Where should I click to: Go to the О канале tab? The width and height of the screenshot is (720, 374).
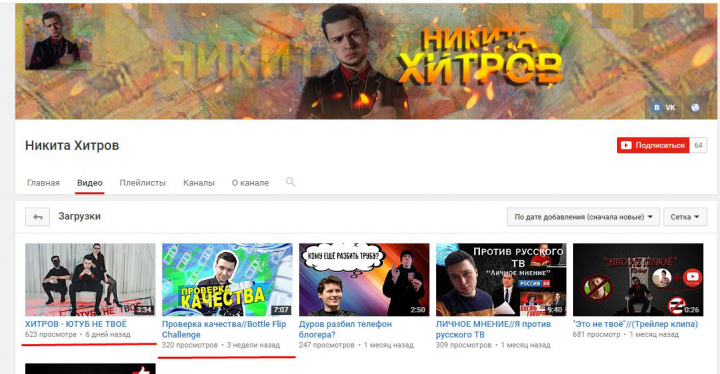pos(250,183)
